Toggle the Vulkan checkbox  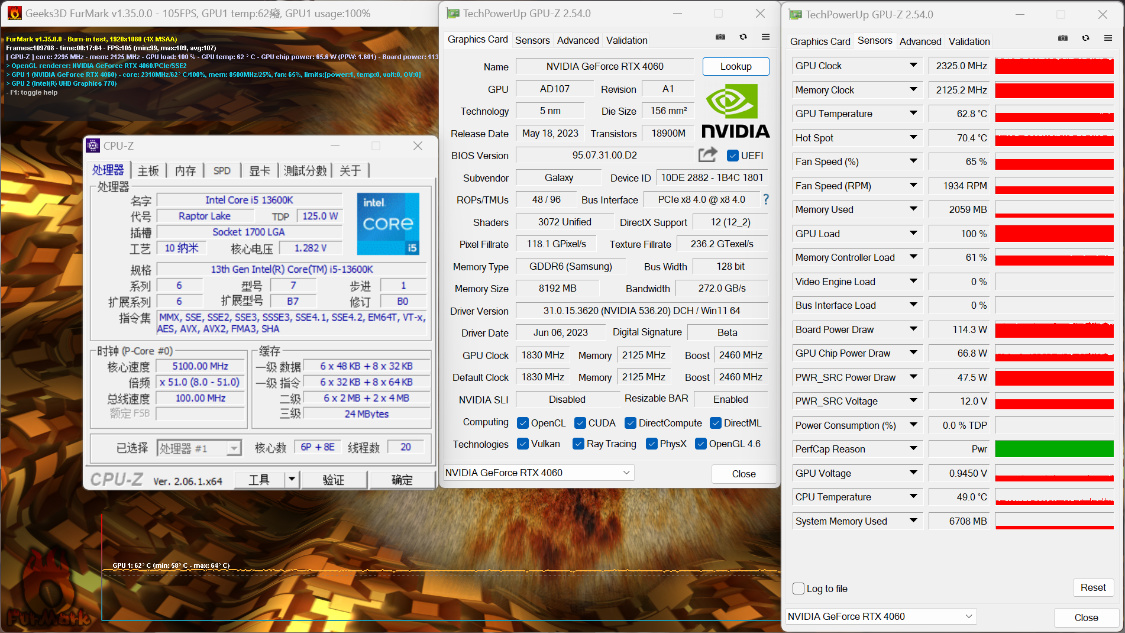pyautogui.click(x=523, y=444)
